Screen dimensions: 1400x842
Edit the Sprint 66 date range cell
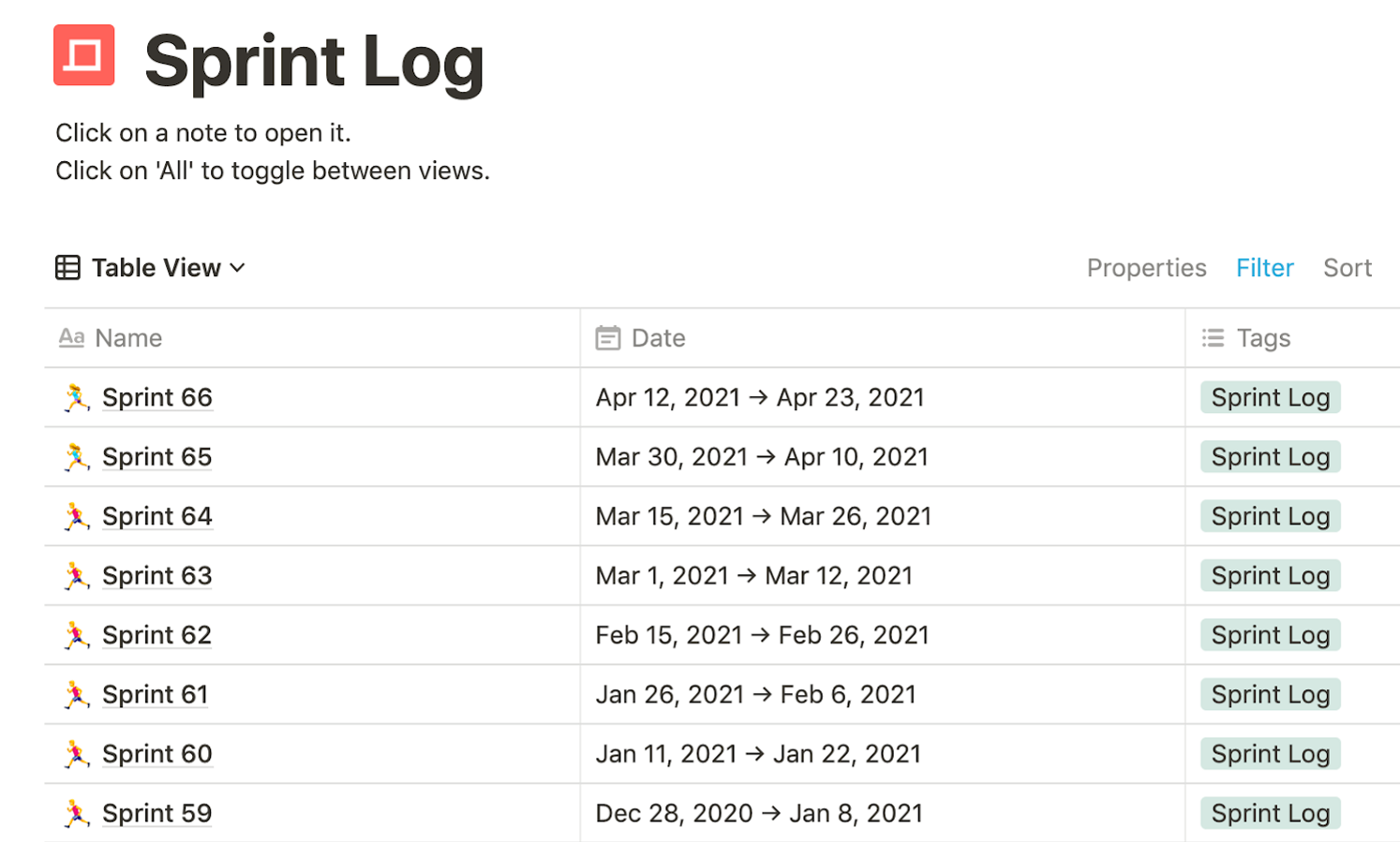click(882, 398)
